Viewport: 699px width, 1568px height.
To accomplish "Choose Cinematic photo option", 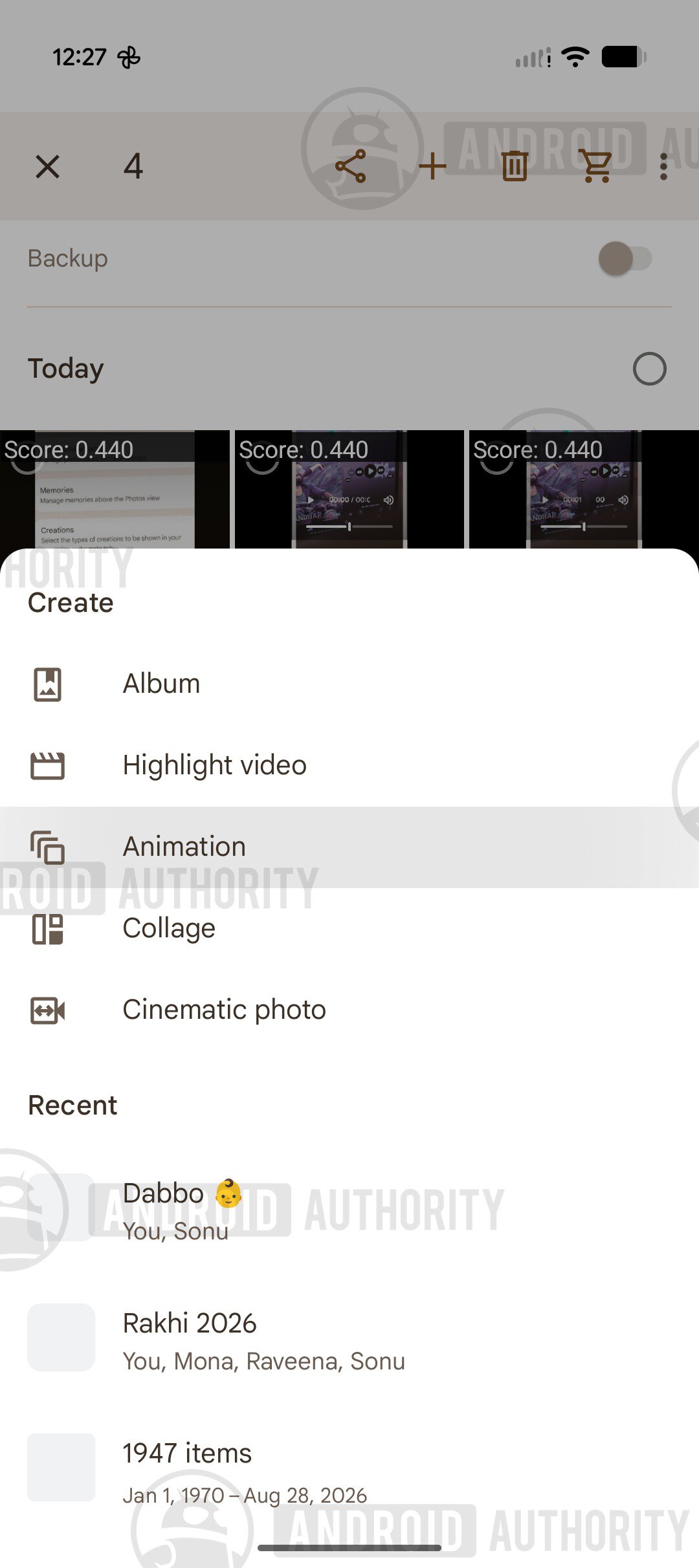I will (349, 1010).
